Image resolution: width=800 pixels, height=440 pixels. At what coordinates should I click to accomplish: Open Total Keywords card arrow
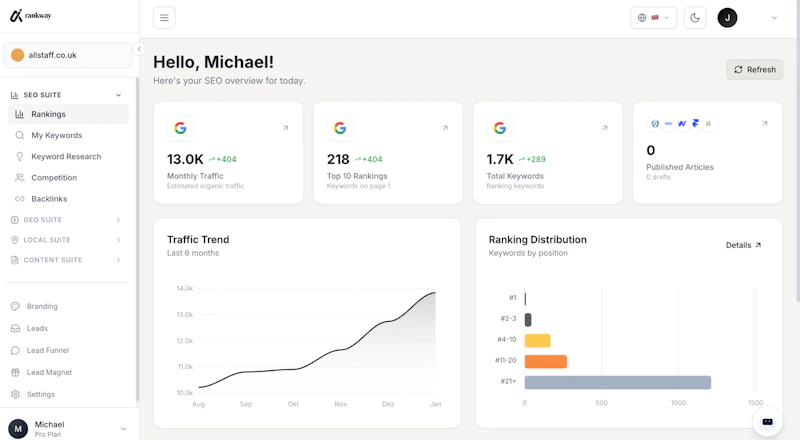(x=605, y=128)
